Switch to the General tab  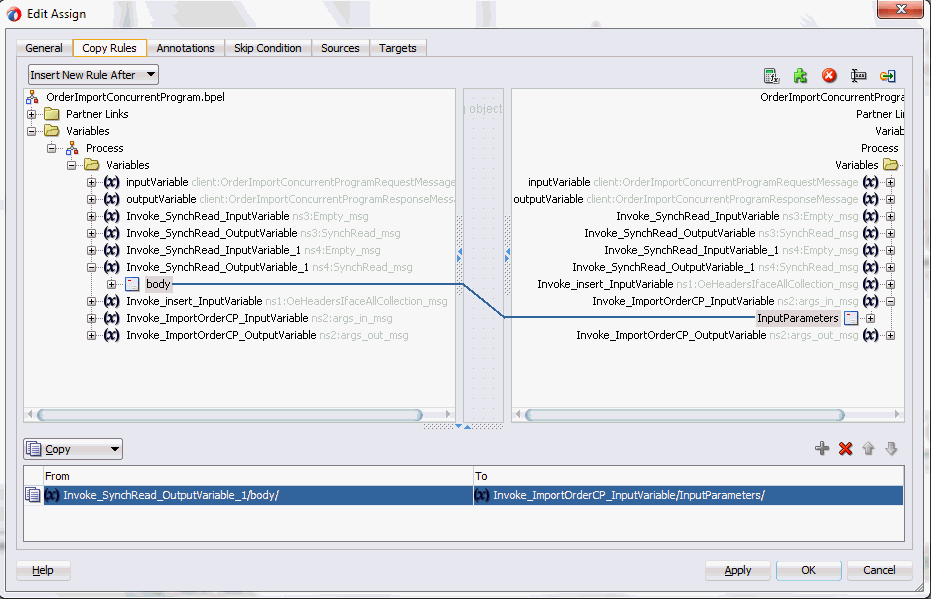tap(44, 48)
